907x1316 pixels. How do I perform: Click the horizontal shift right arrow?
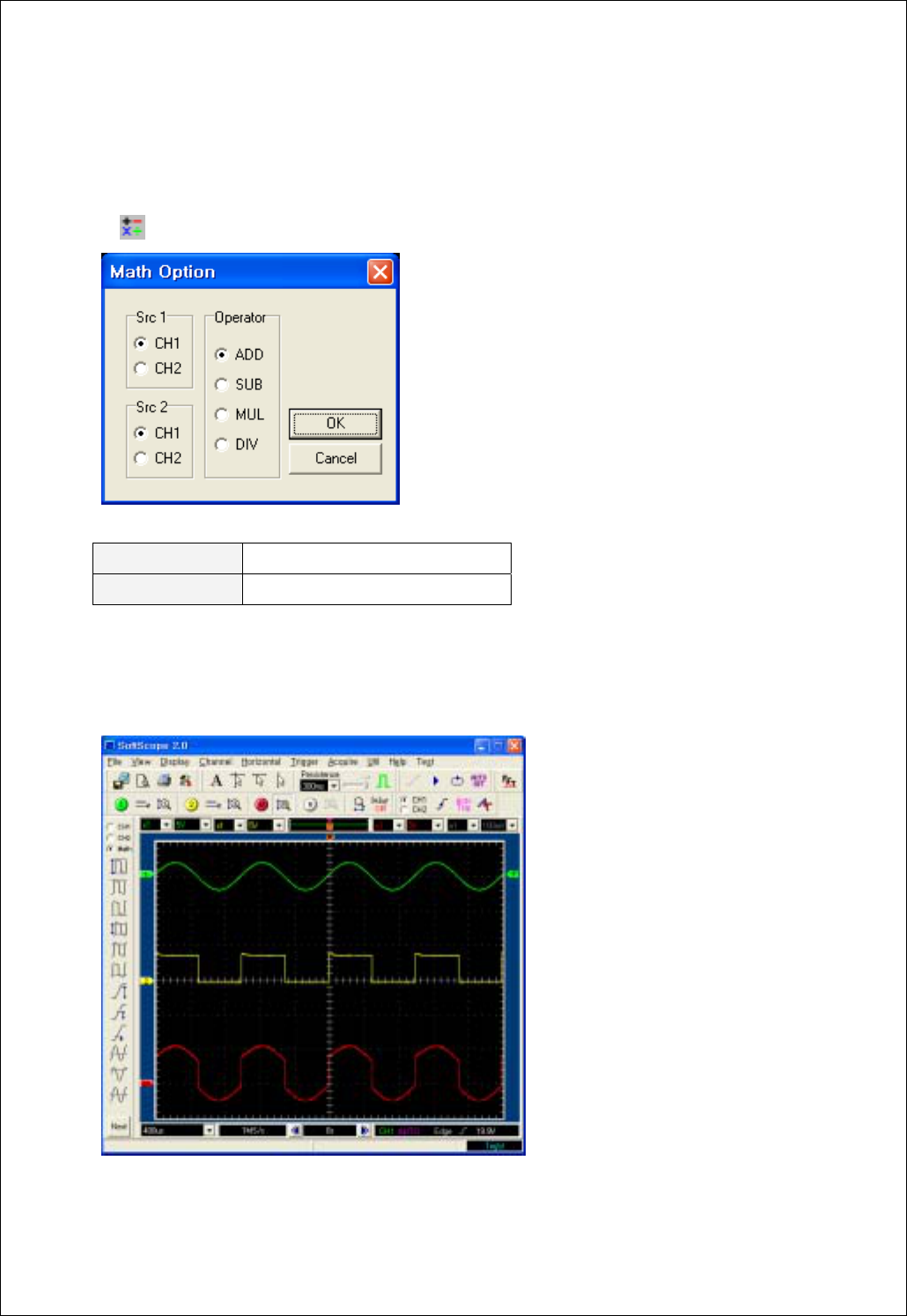pos(364,1130)
